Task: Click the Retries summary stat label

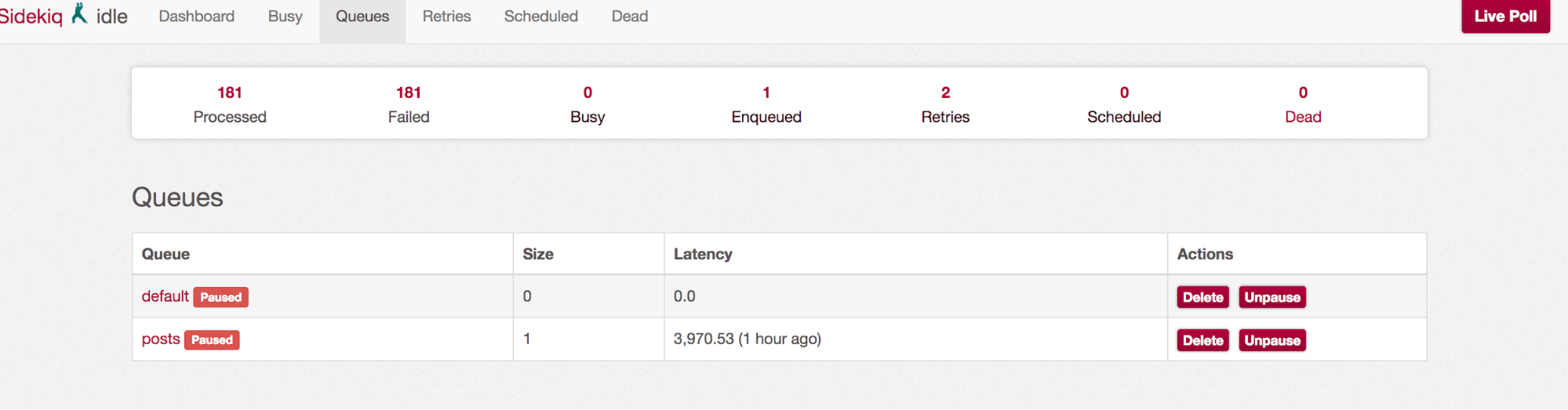Action: (945, 117)
